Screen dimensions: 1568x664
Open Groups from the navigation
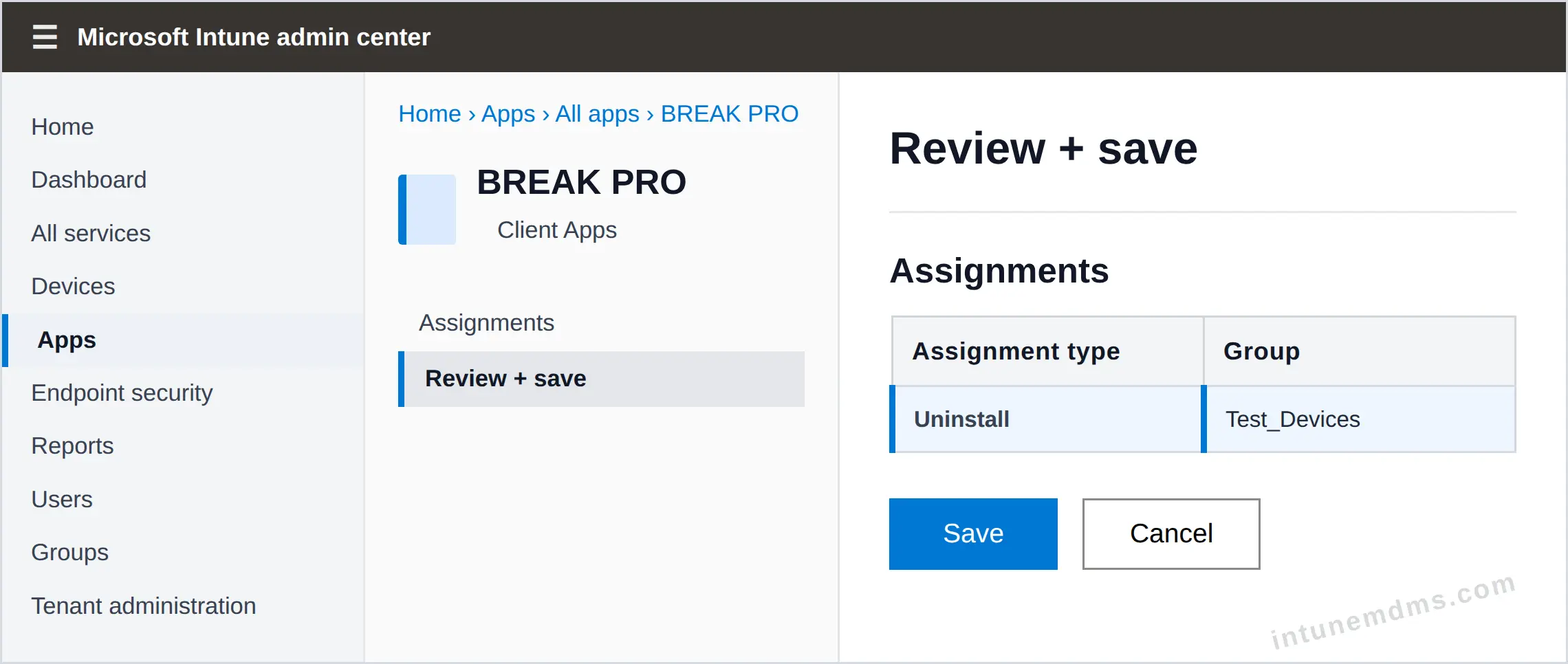tap(70, 553)
